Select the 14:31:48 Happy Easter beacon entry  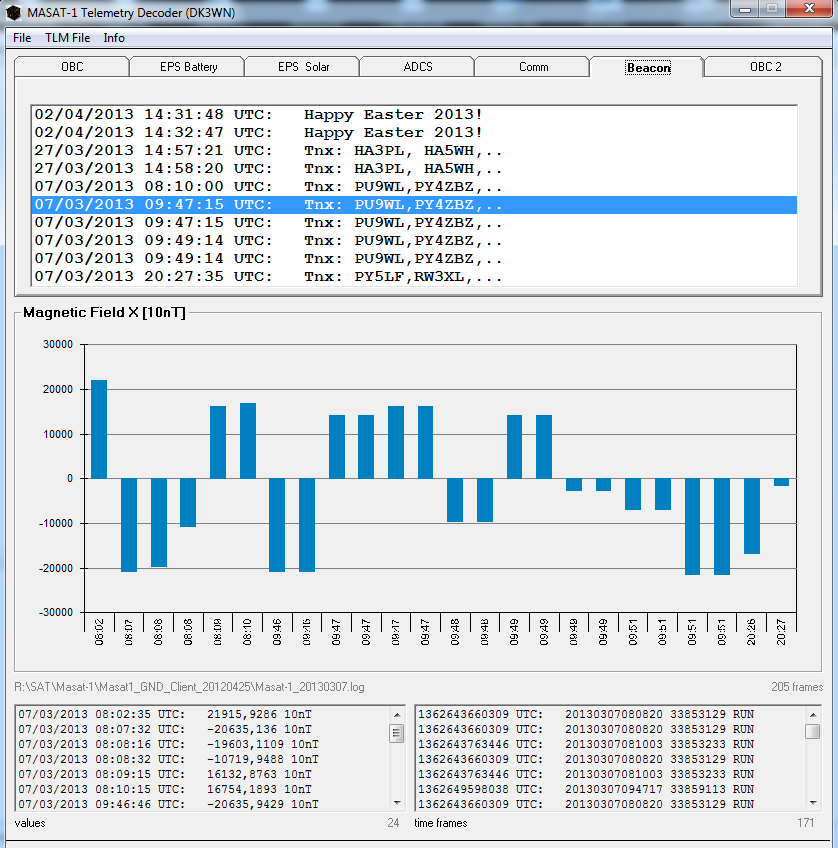pos(258,115)
